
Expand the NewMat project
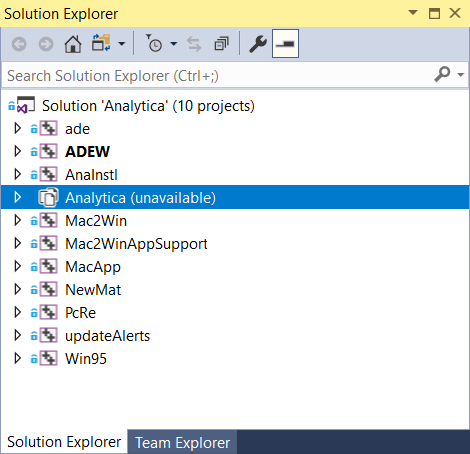(x=17, y=289)
